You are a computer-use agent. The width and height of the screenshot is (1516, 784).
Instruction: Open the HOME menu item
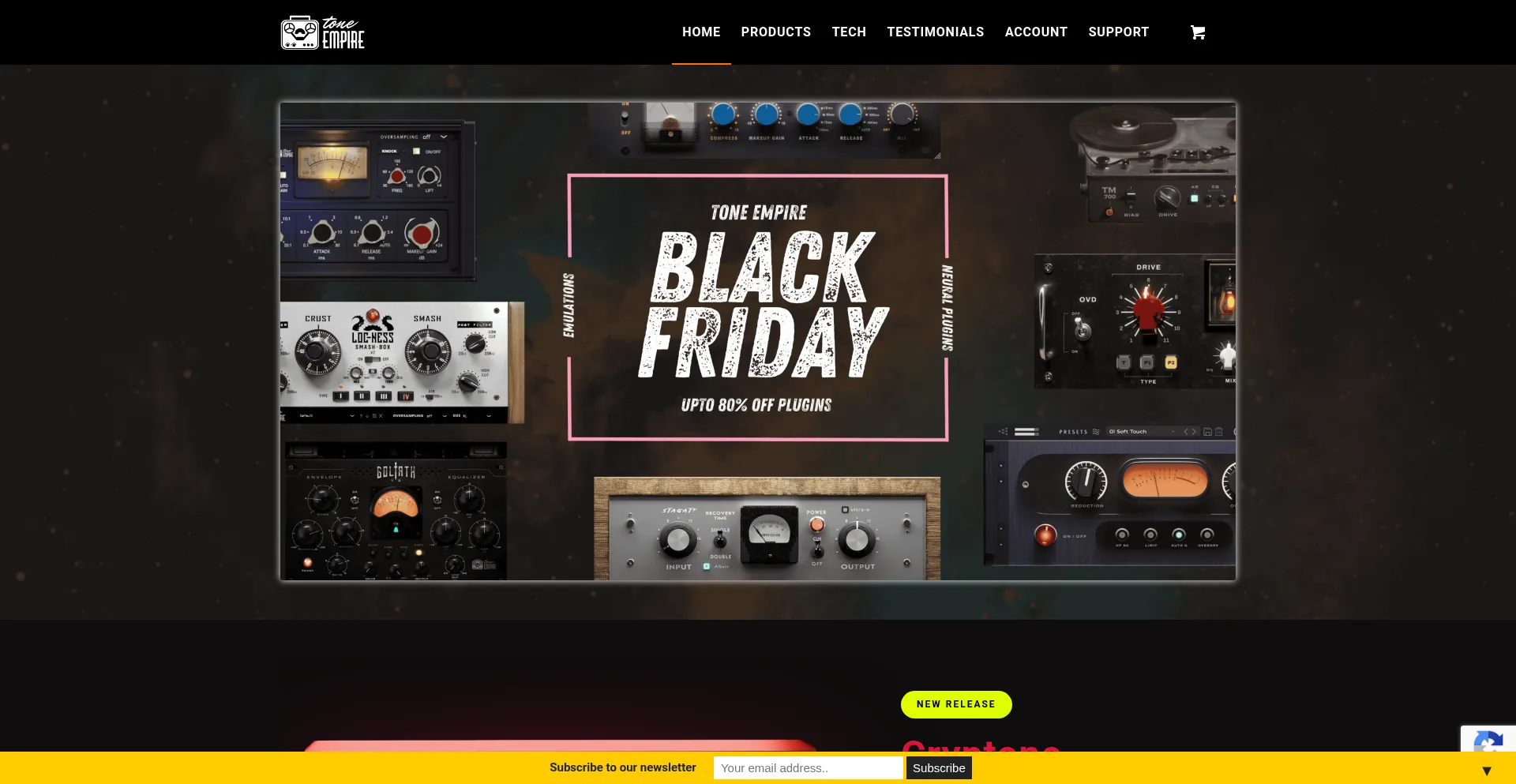click(701, 32)
